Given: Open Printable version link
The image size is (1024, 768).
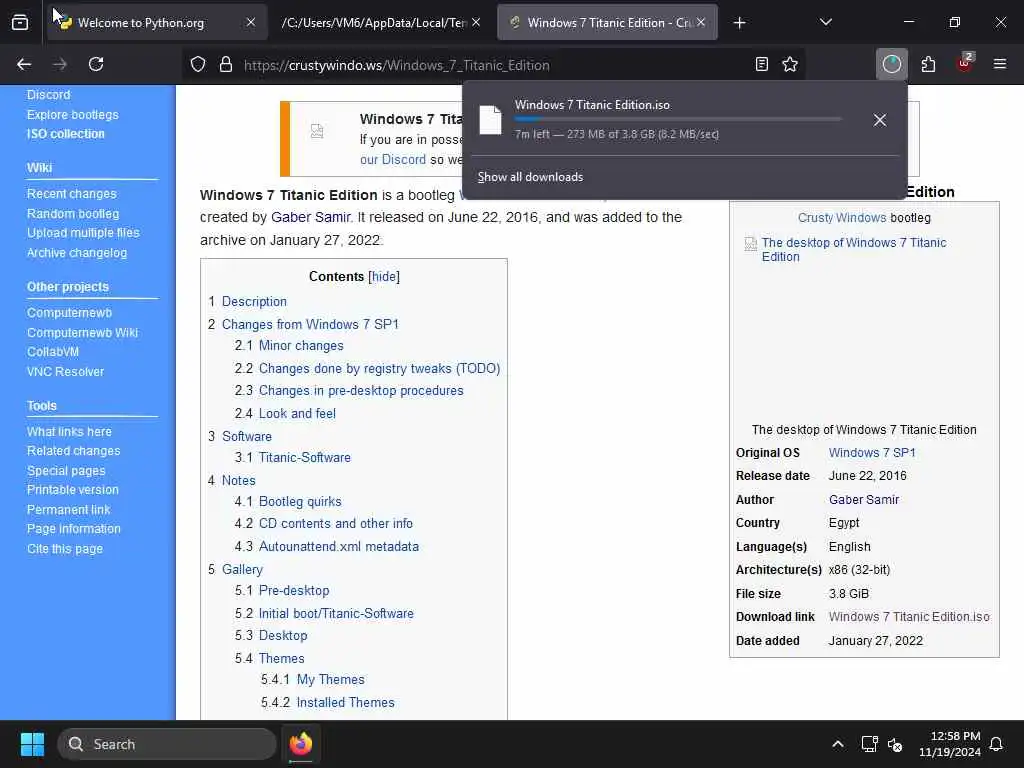Looking at the screenshot, I should click(x=72, y=490).
